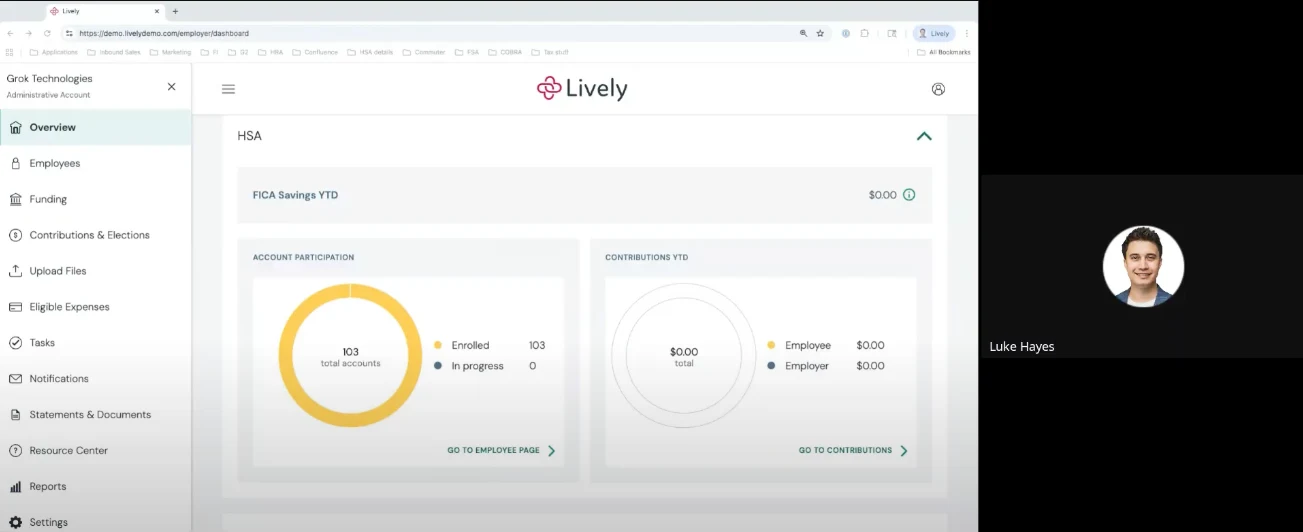
Task: Click the browser apps grid icon
Action: click(10, 52)
